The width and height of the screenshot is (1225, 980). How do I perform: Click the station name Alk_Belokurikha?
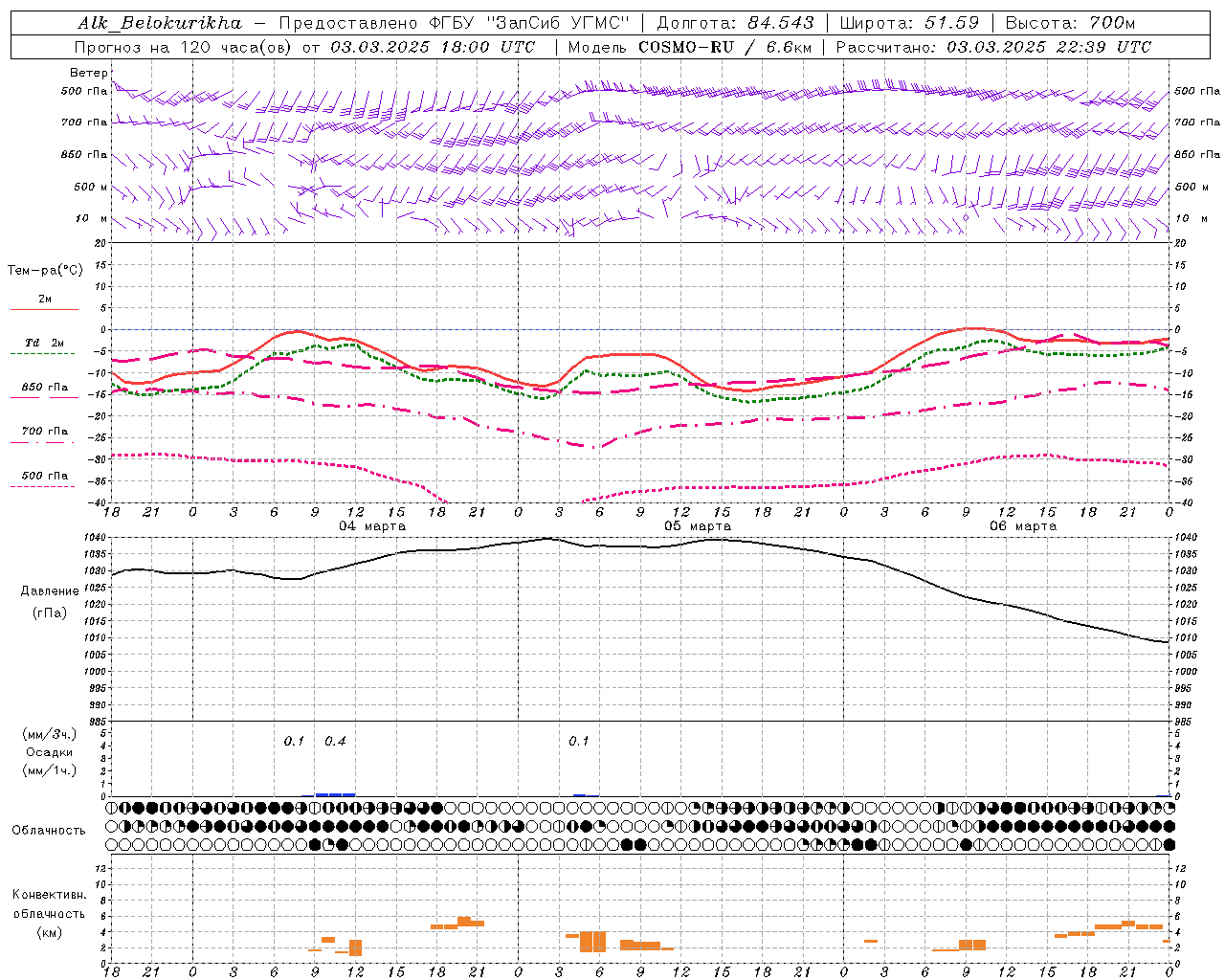tap(160, 23)
